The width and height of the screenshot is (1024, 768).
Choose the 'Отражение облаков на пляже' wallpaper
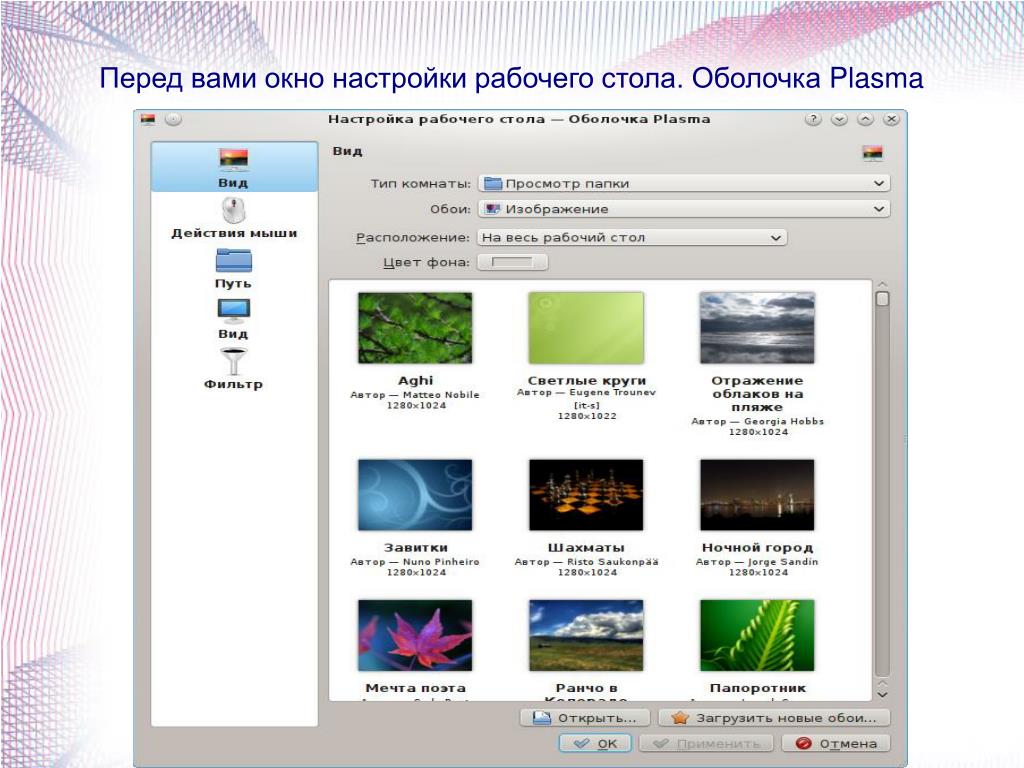pyautogui.click(x=757, y=328)
